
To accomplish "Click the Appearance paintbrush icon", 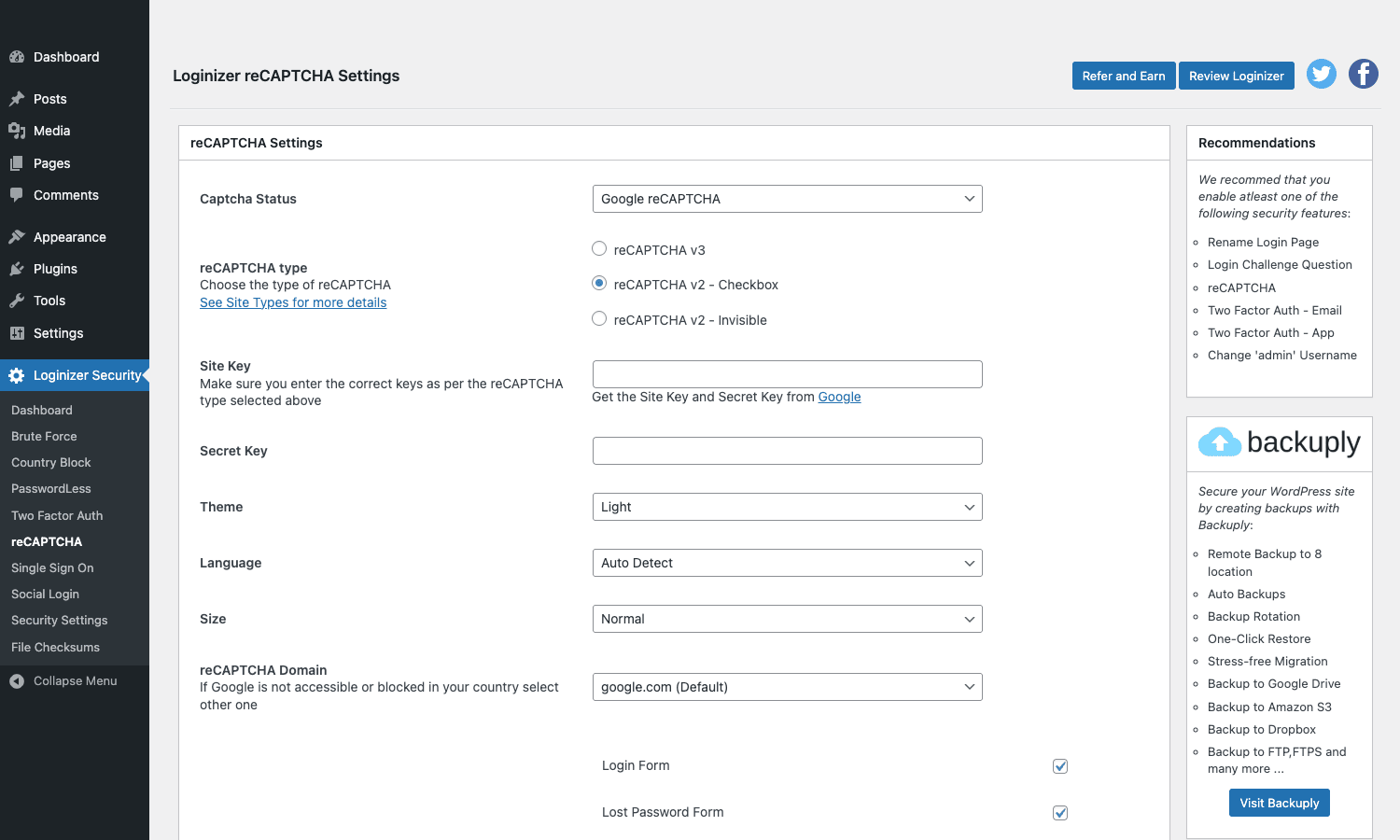I will pyautogui.click(x=17, y=237).
